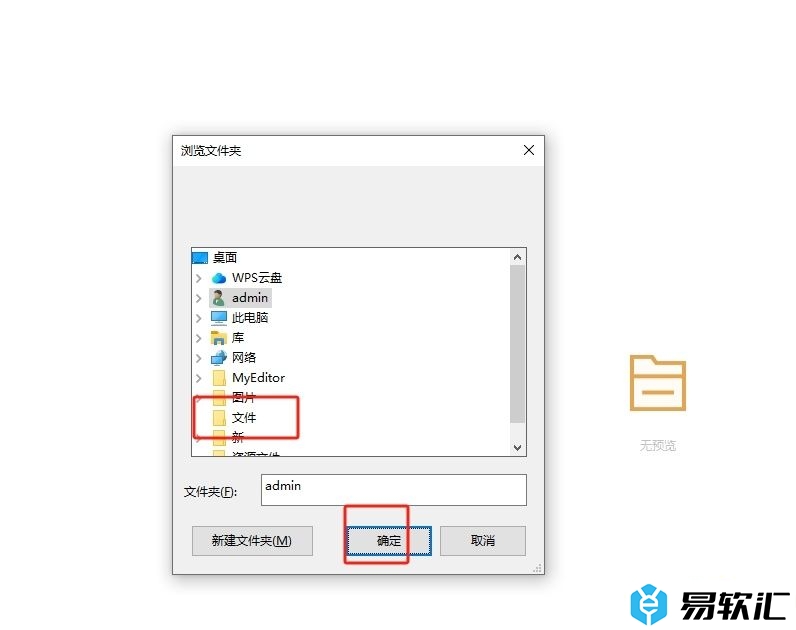
Task: Click the 确定 button
Action: (x=389, y=541)
